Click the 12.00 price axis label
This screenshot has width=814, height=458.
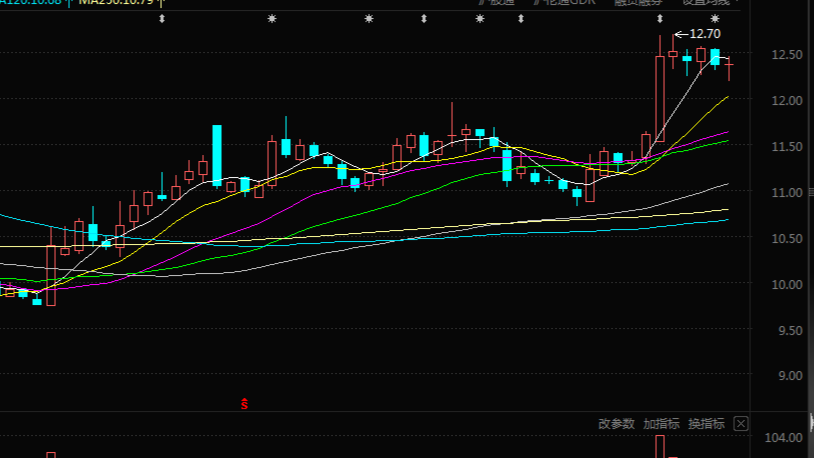tap(787, 101)
